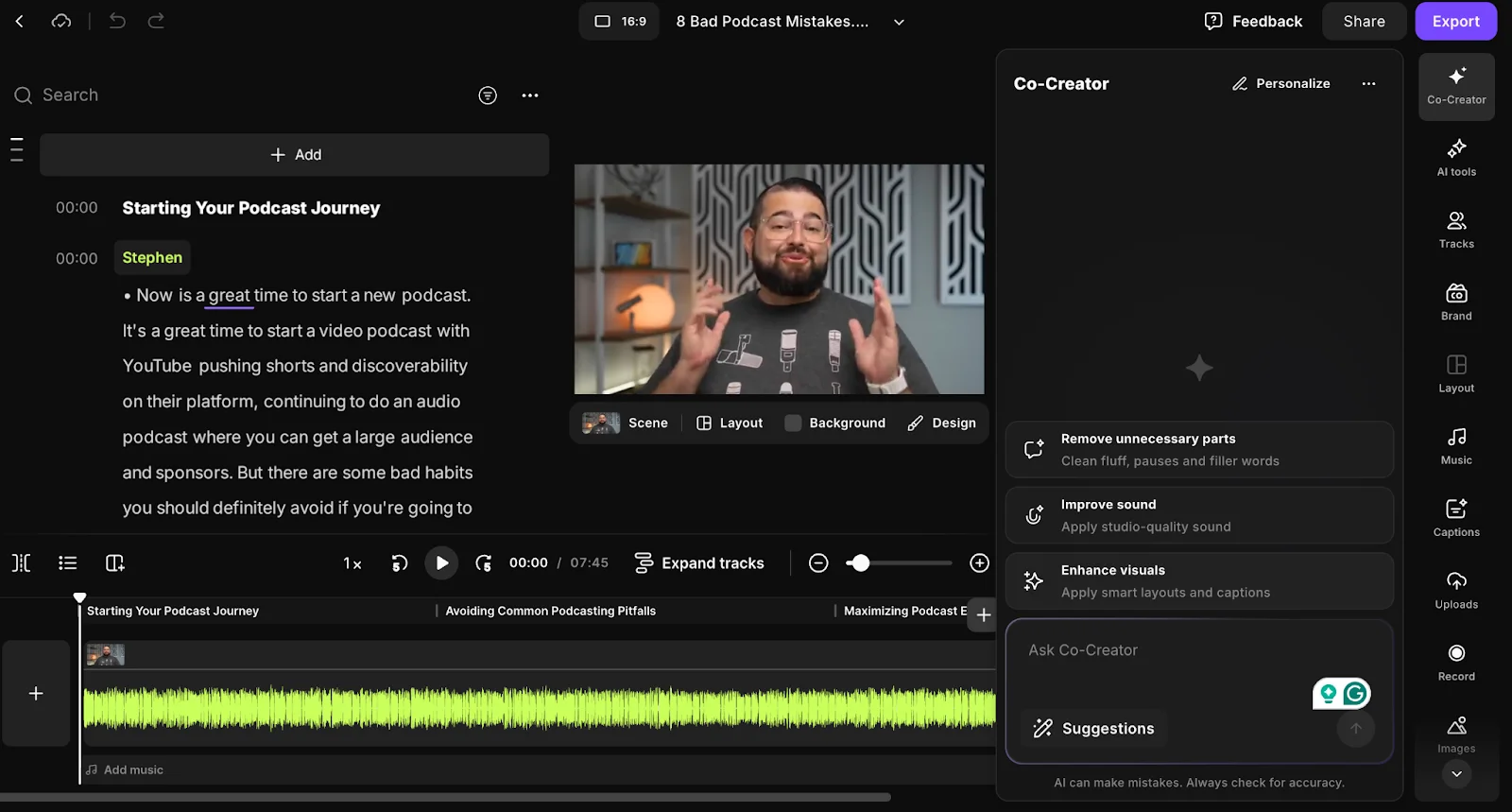Select Improve sound suggestion

click(x=1199, y=515)
